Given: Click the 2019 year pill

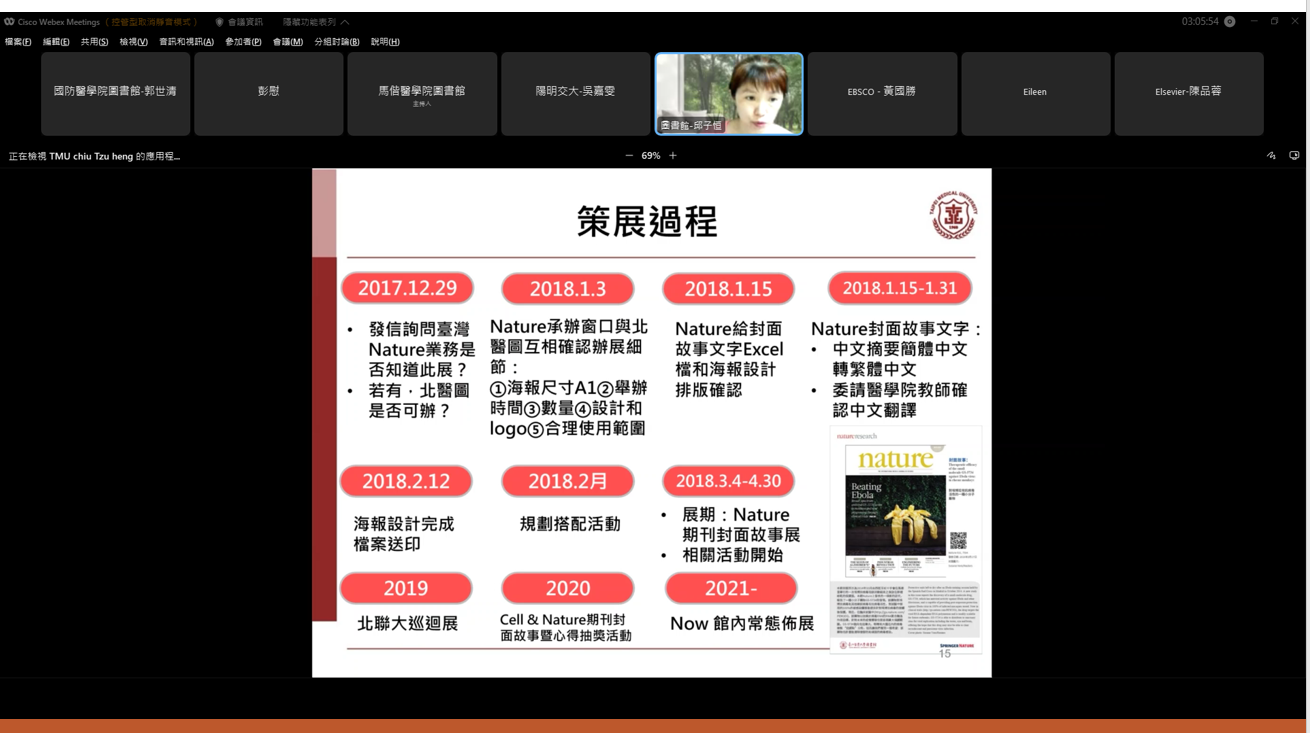Looking at the screenshot, I should pos(406,588).
